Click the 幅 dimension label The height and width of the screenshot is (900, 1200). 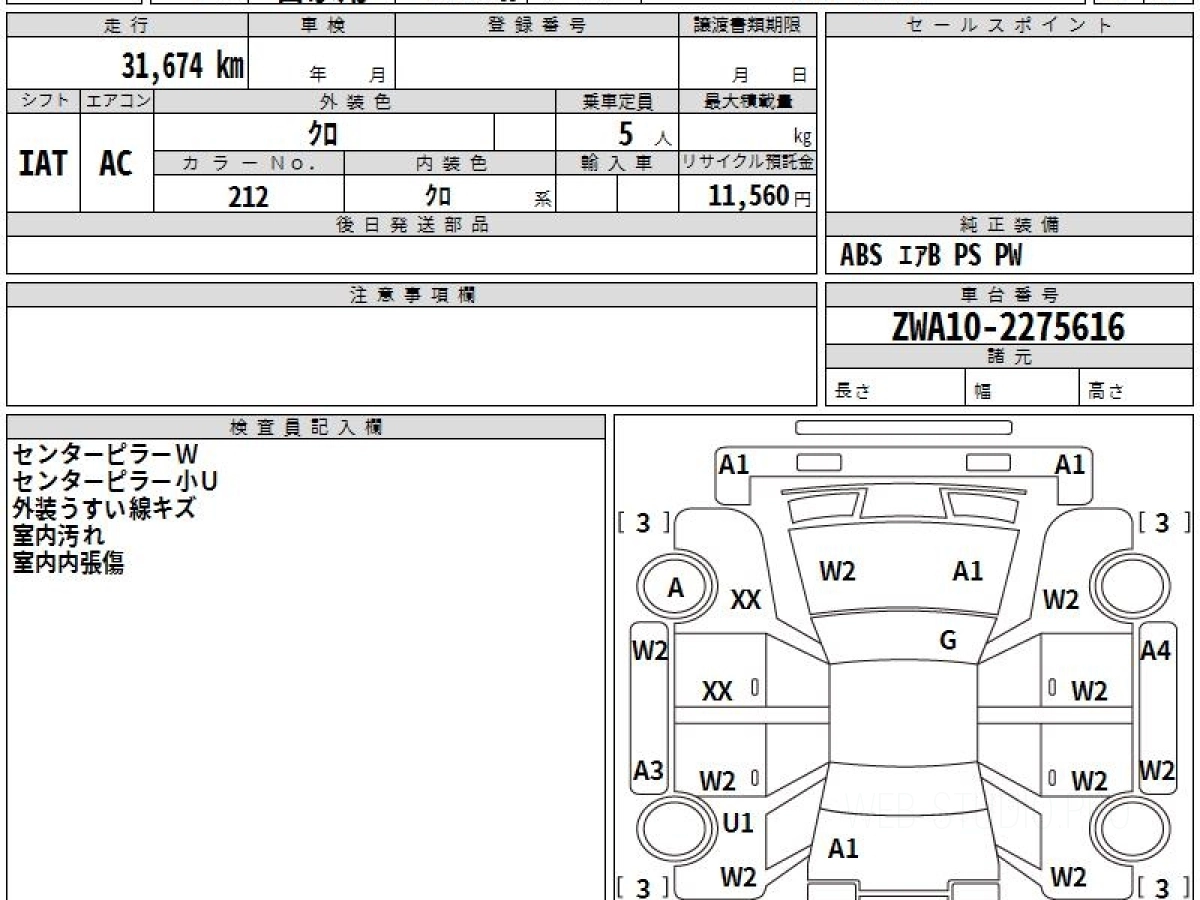pyautogui.click(x=983, y=392)
